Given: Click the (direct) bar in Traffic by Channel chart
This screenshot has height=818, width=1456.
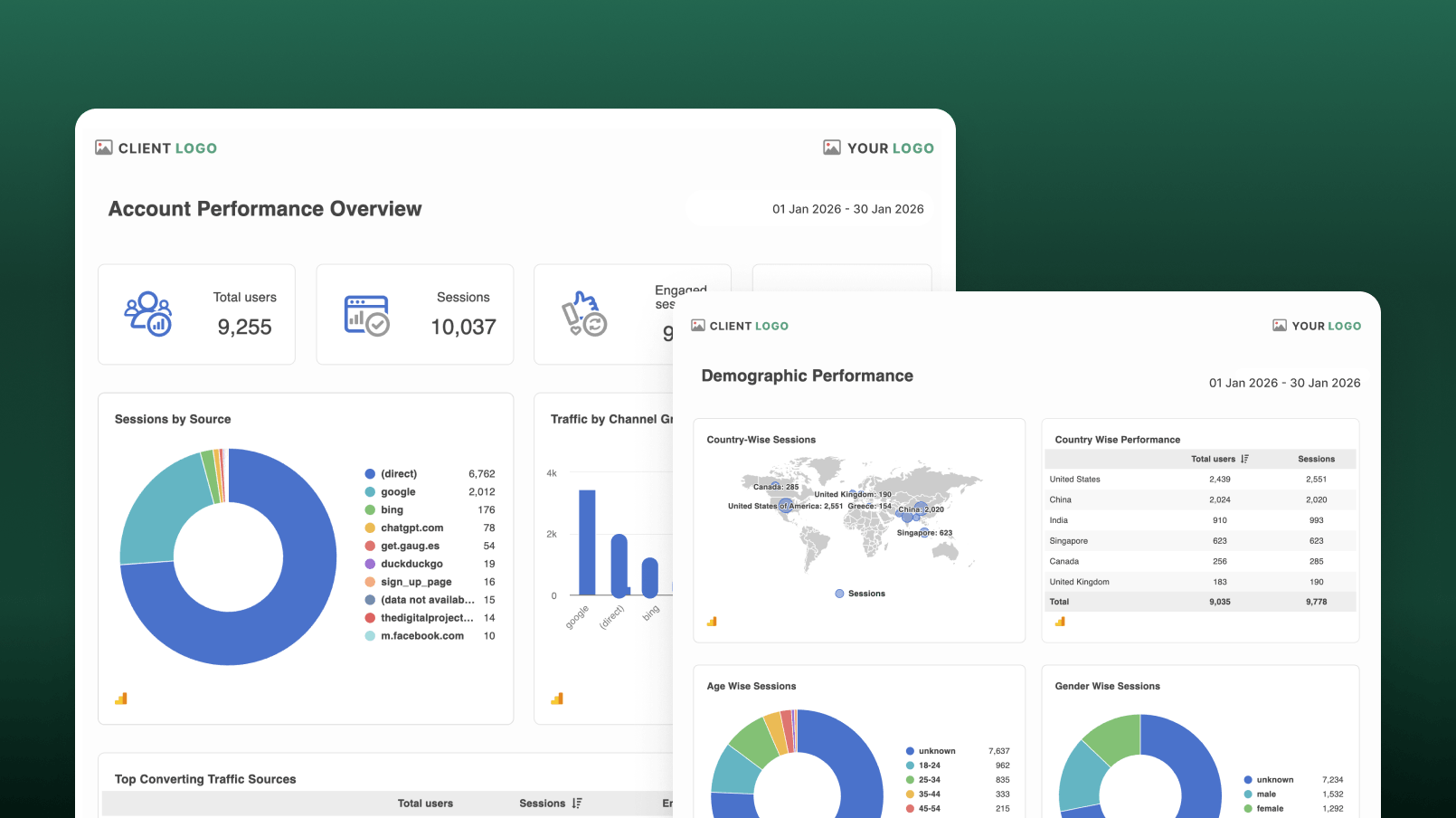Looking at the screenshot, I should 619,566.
